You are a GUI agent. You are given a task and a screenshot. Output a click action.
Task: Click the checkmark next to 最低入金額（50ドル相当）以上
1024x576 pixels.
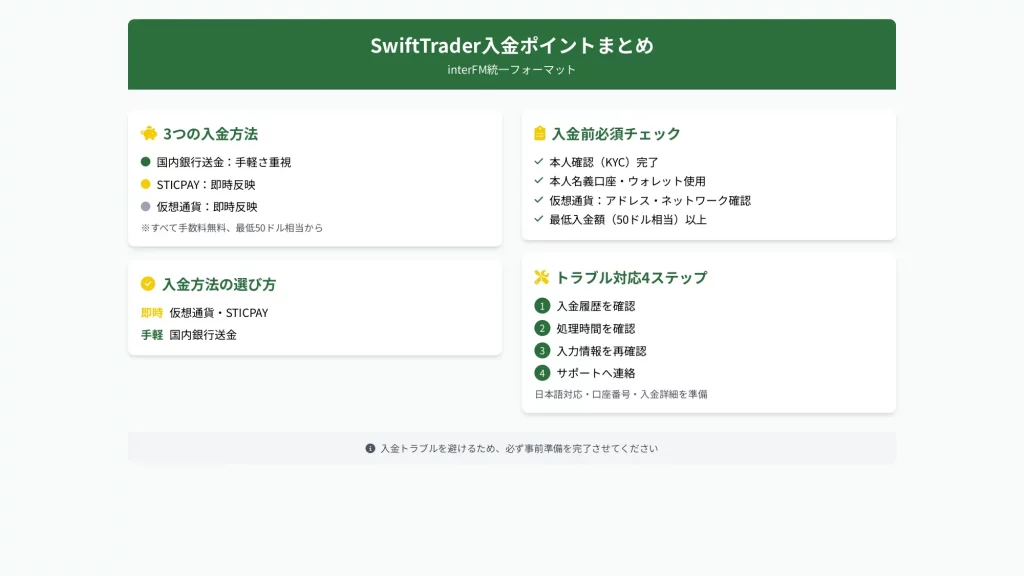coord(539,219)
